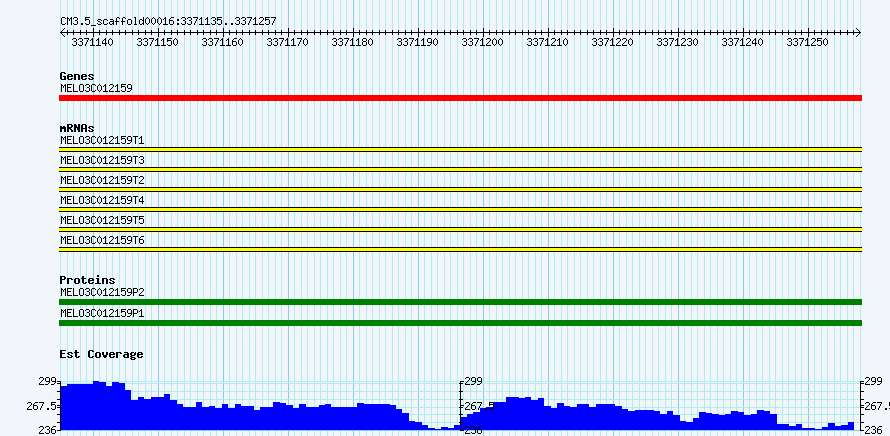The height and width of the screenshot is (436, 890).
Task: Click the MELO3C012159T4 label text
Action: point(102,200)
